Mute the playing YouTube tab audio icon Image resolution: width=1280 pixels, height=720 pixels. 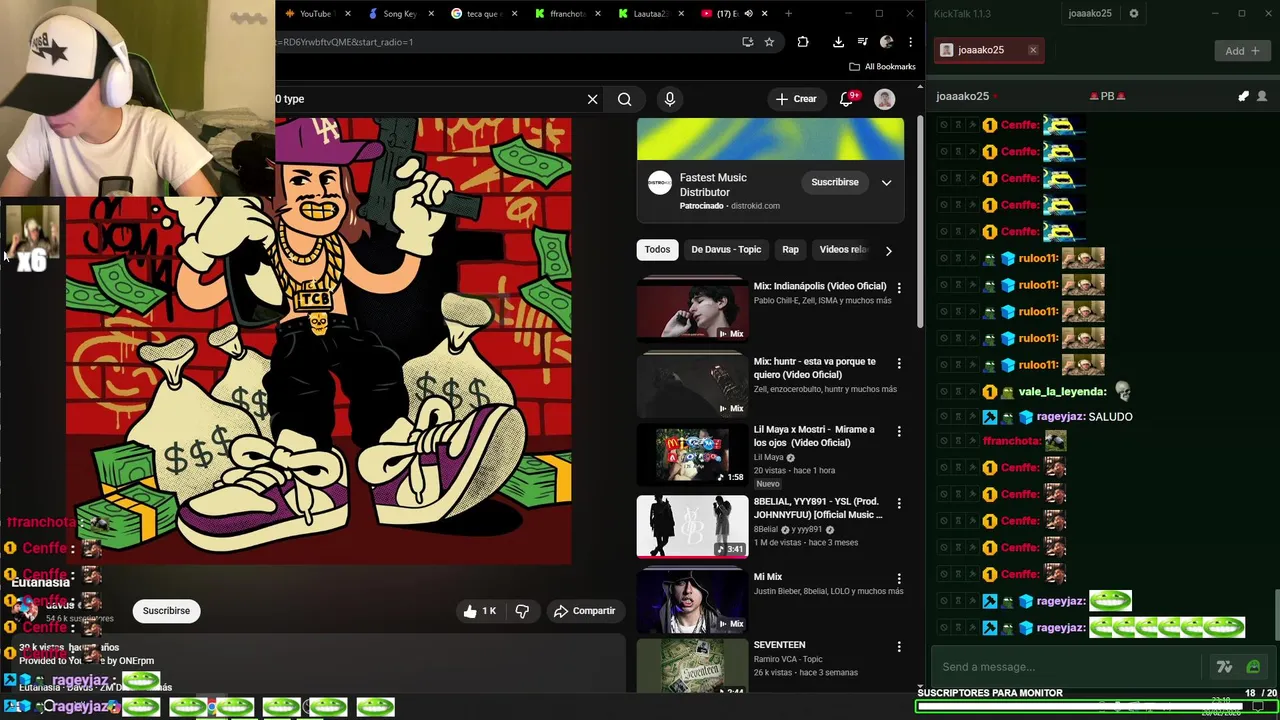(747, 13)
